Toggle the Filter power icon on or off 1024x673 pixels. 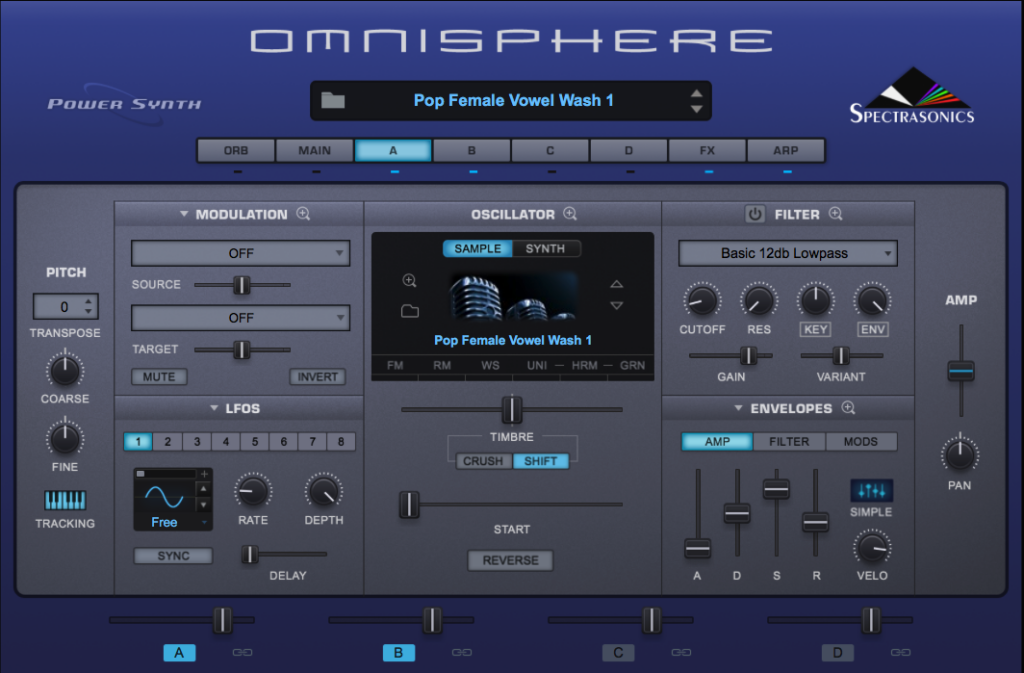click(755, 214)
